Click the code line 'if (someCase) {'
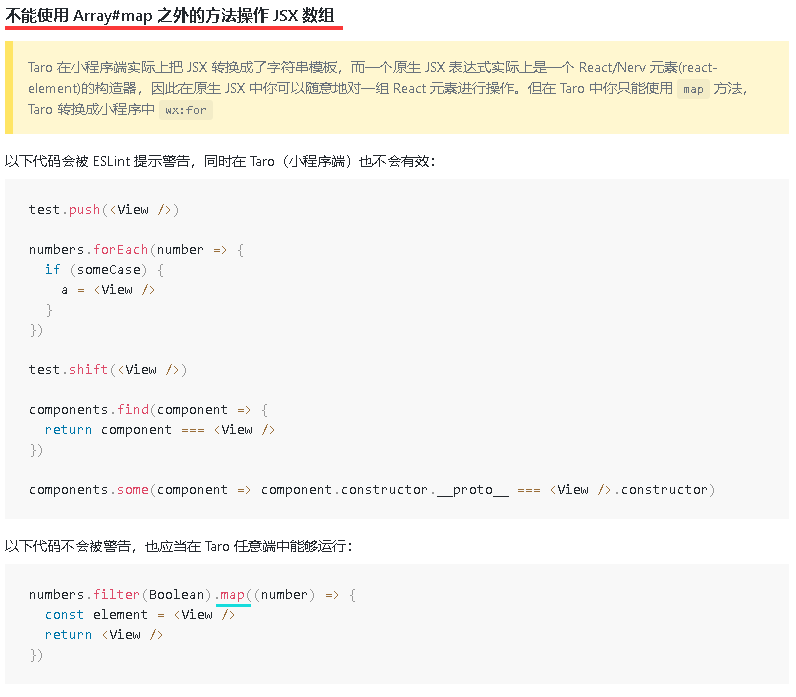Viewport: 796px width, 697px height. click(x=104, y=270)
